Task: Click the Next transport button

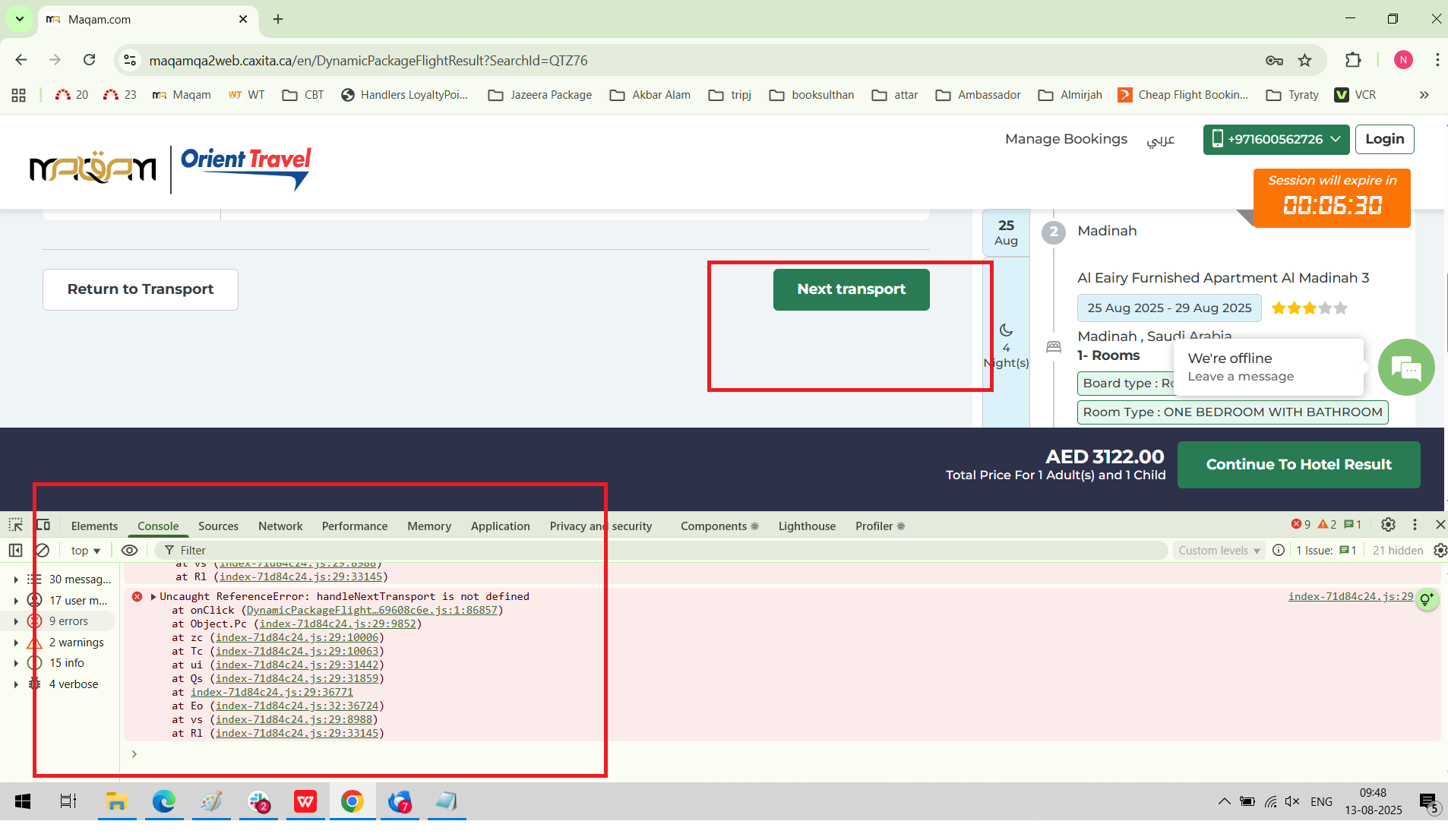Action: (851, 289)
